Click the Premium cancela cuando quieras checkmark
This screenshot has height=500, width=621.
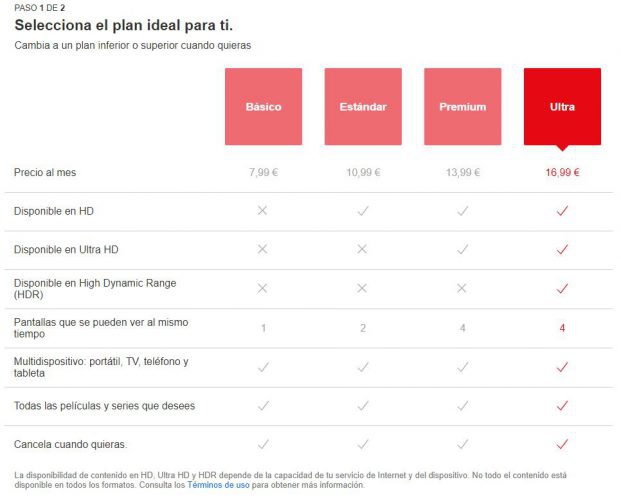(462, 444)
